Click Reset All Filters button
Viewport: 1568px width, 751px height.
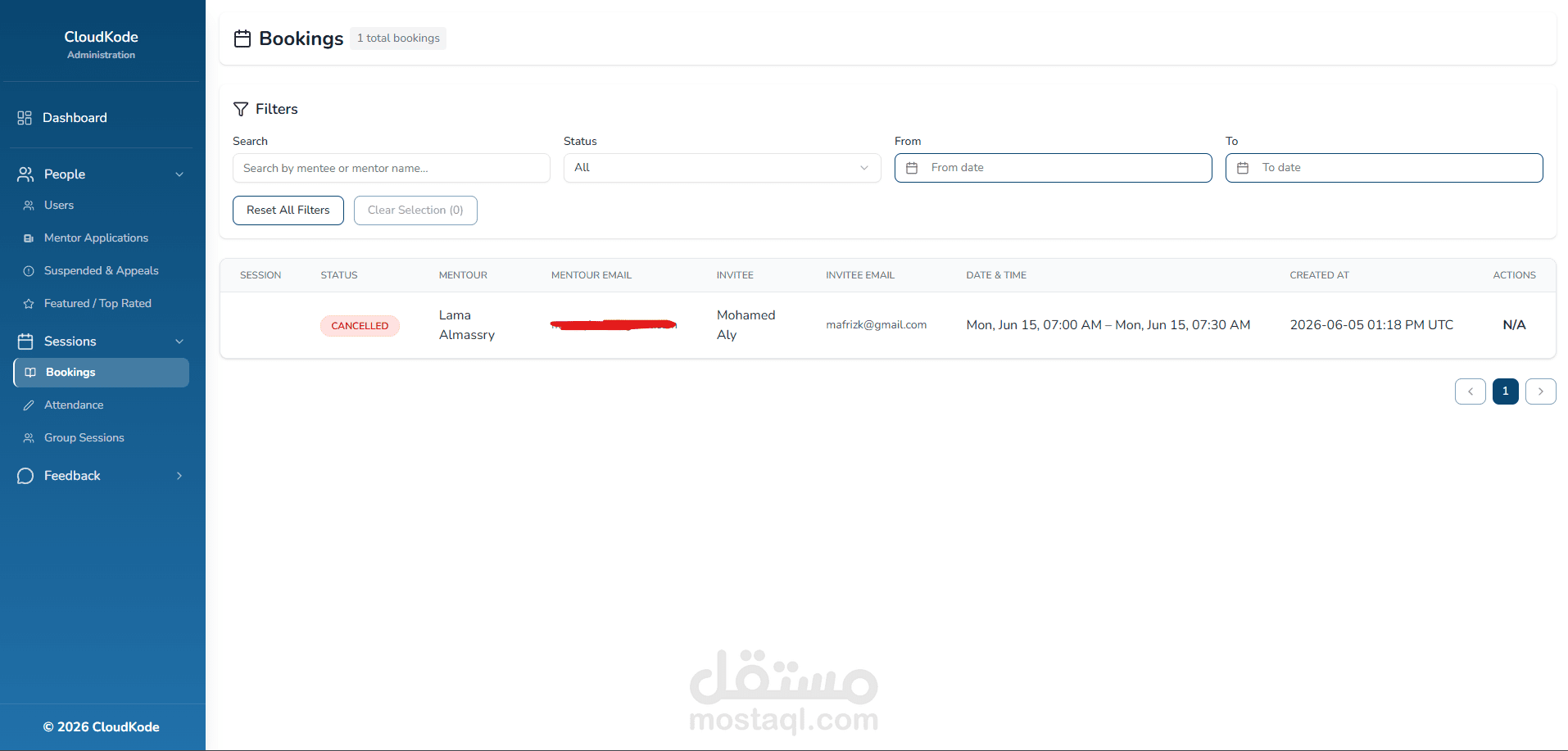288,210
